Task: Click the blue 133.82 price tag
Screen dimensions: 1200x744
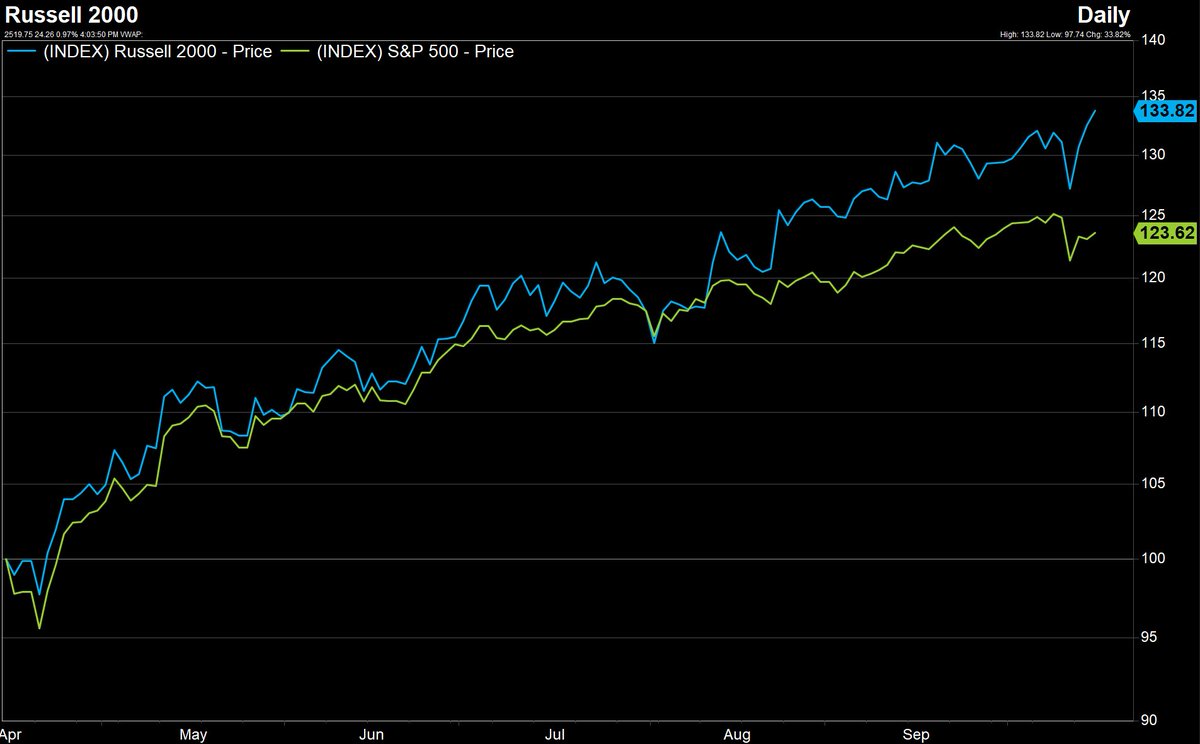Action: coord(1164,111)
